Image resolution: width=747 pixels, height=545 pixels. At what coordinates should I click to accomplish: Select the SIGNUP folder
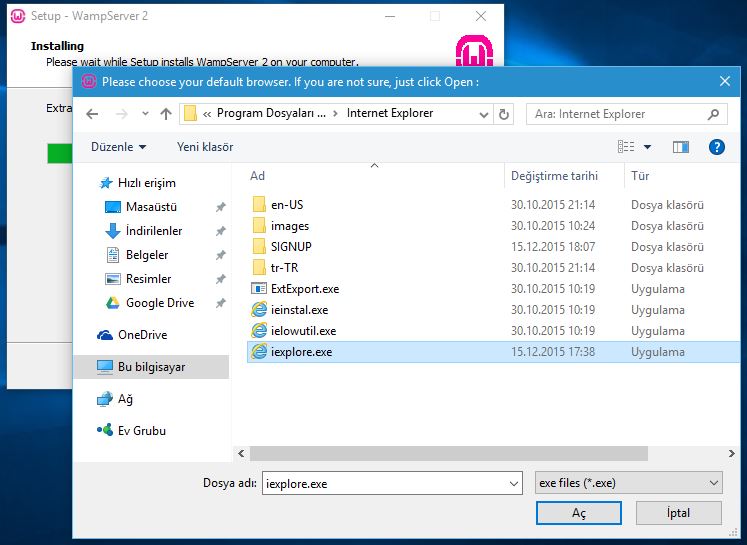[291, 247]
